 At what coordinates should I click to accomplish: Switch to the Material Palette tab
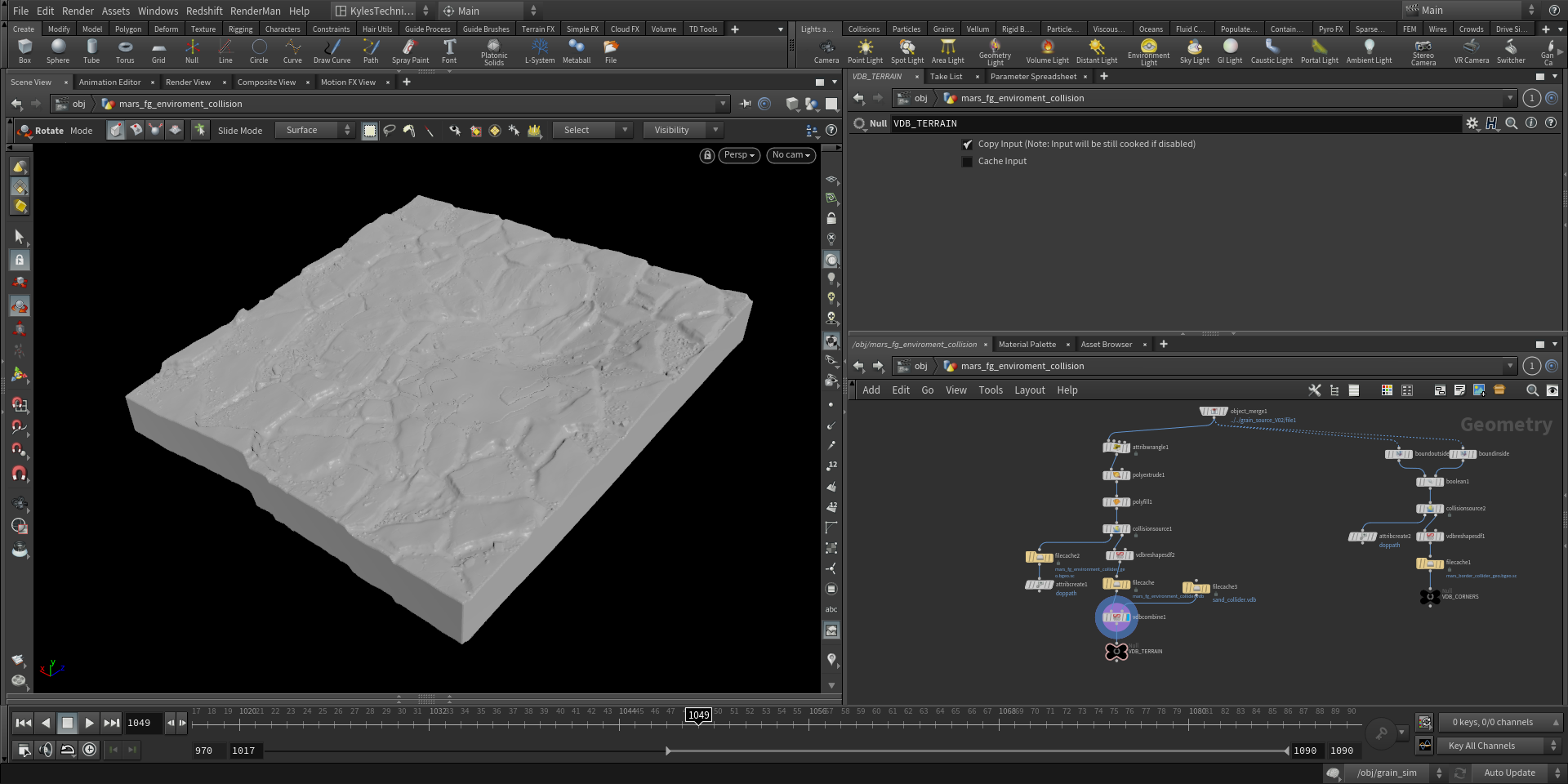1027,345
